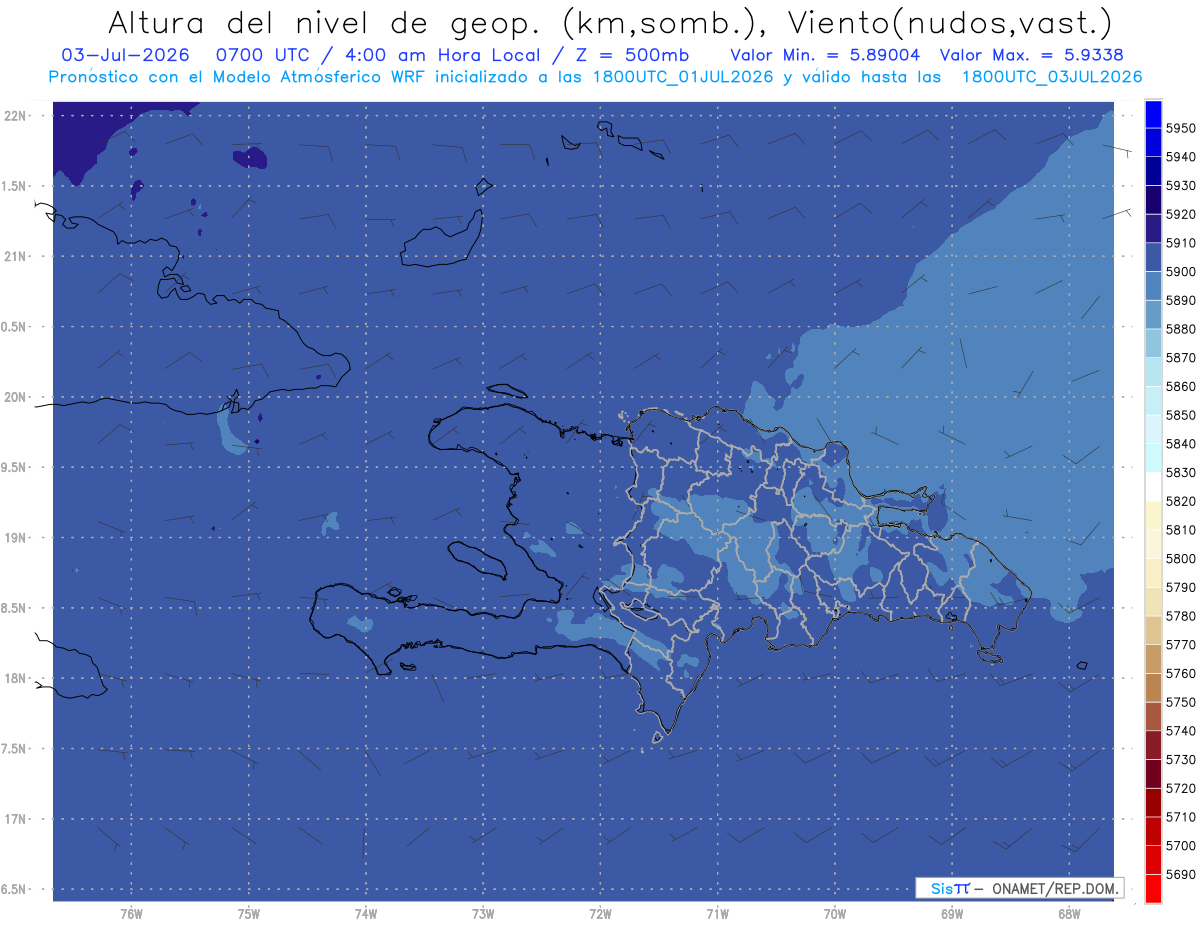Click the '69W' longitude label
This screenshot has height=927, width=1200.
click(952, 913)
